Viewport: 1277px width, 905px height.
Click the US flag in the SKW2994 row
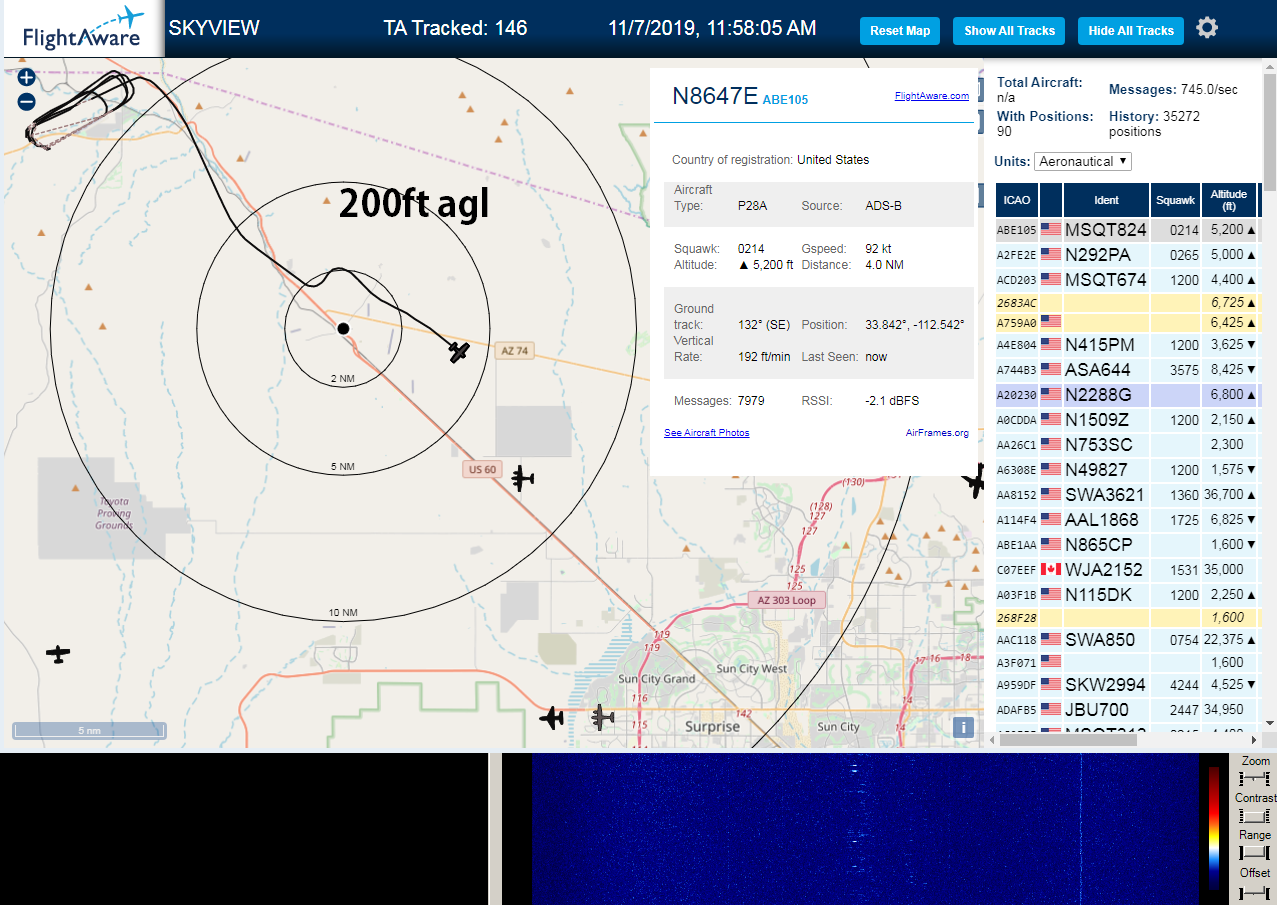[1050, 684]
